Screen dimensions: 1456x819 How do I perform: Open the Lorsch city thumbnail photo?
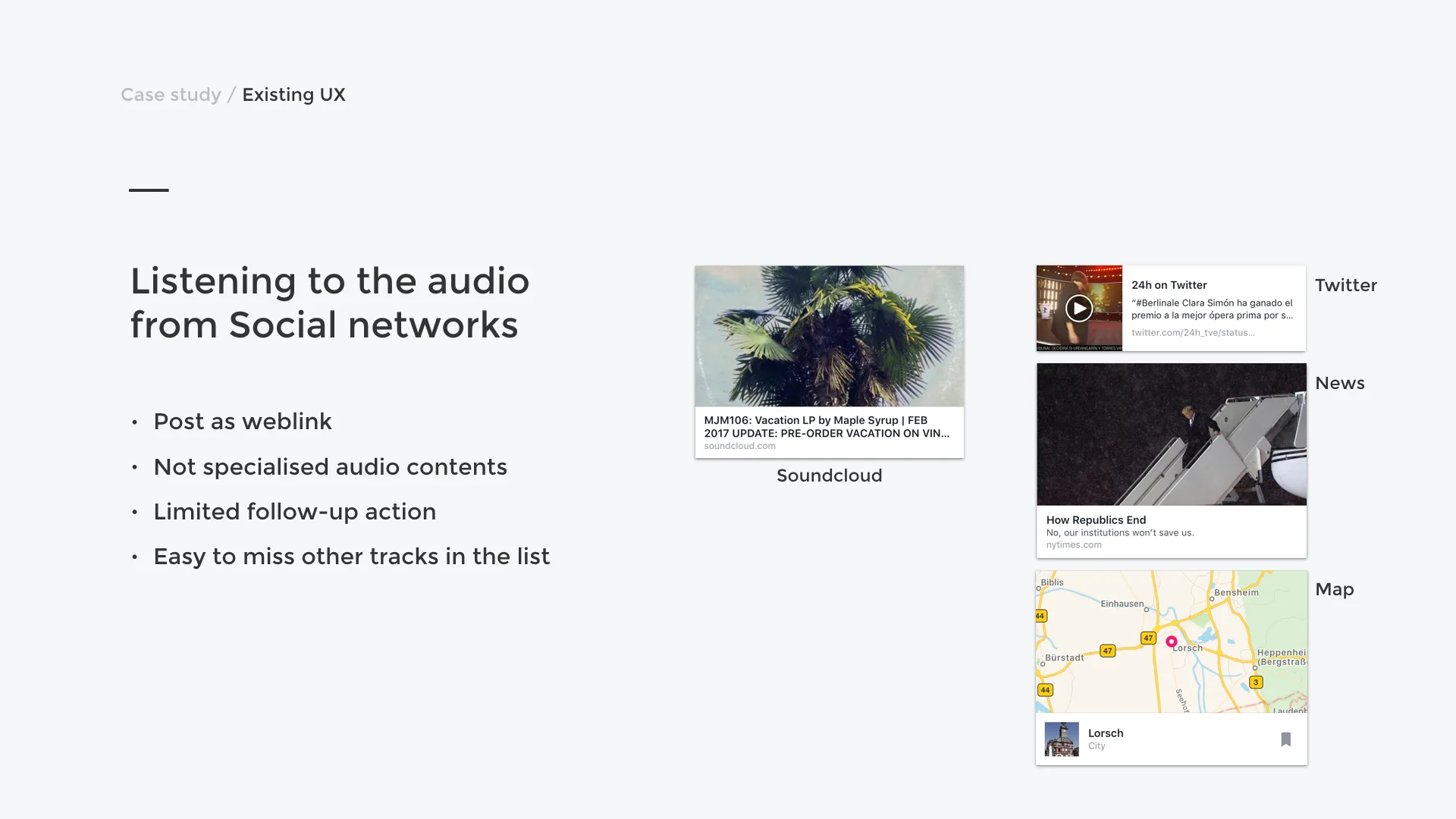[1062, 739]
